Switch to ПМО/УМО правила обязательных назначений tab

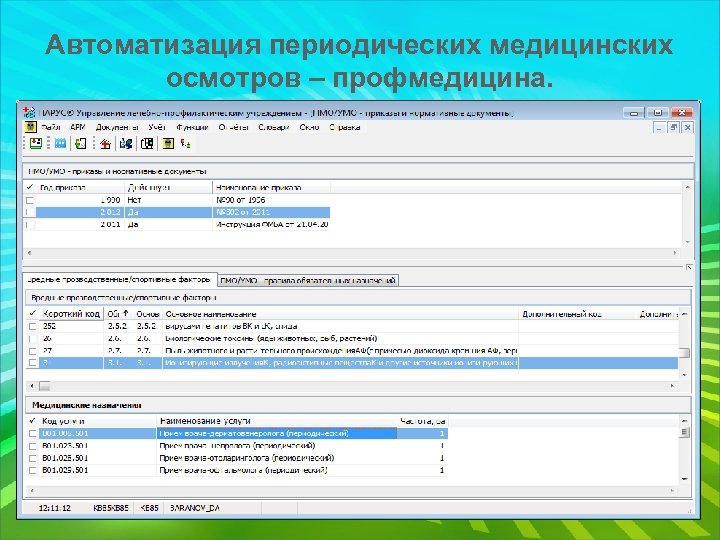308,280
